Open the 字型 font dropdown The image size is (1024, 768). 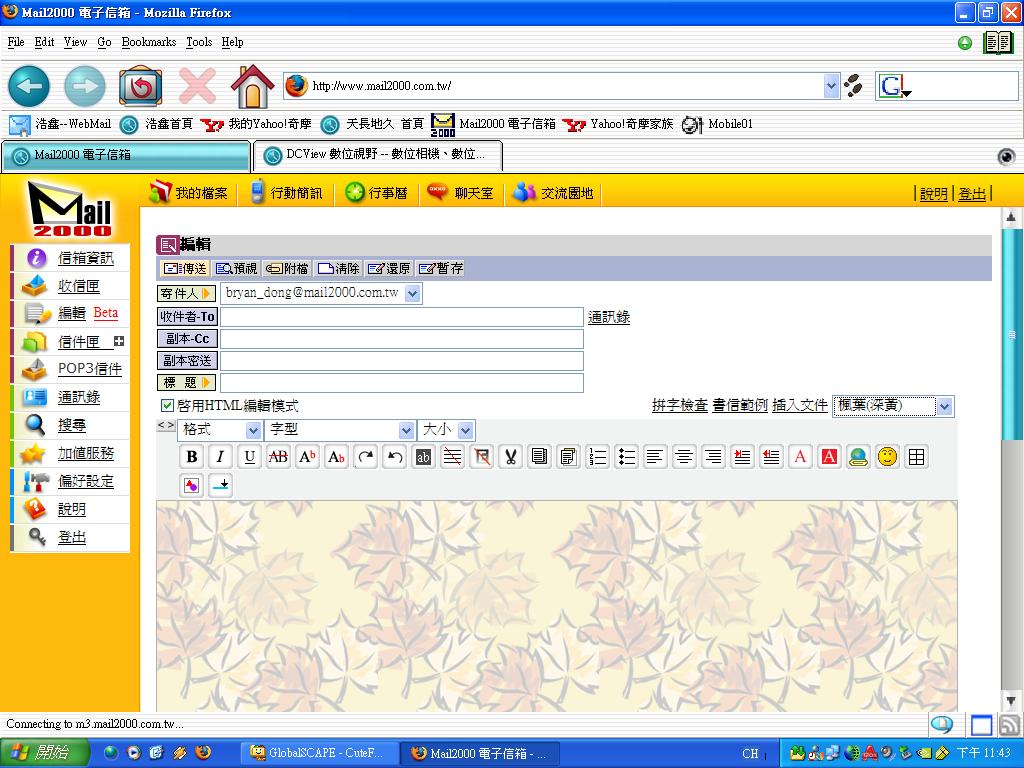[x=340, y=430]
